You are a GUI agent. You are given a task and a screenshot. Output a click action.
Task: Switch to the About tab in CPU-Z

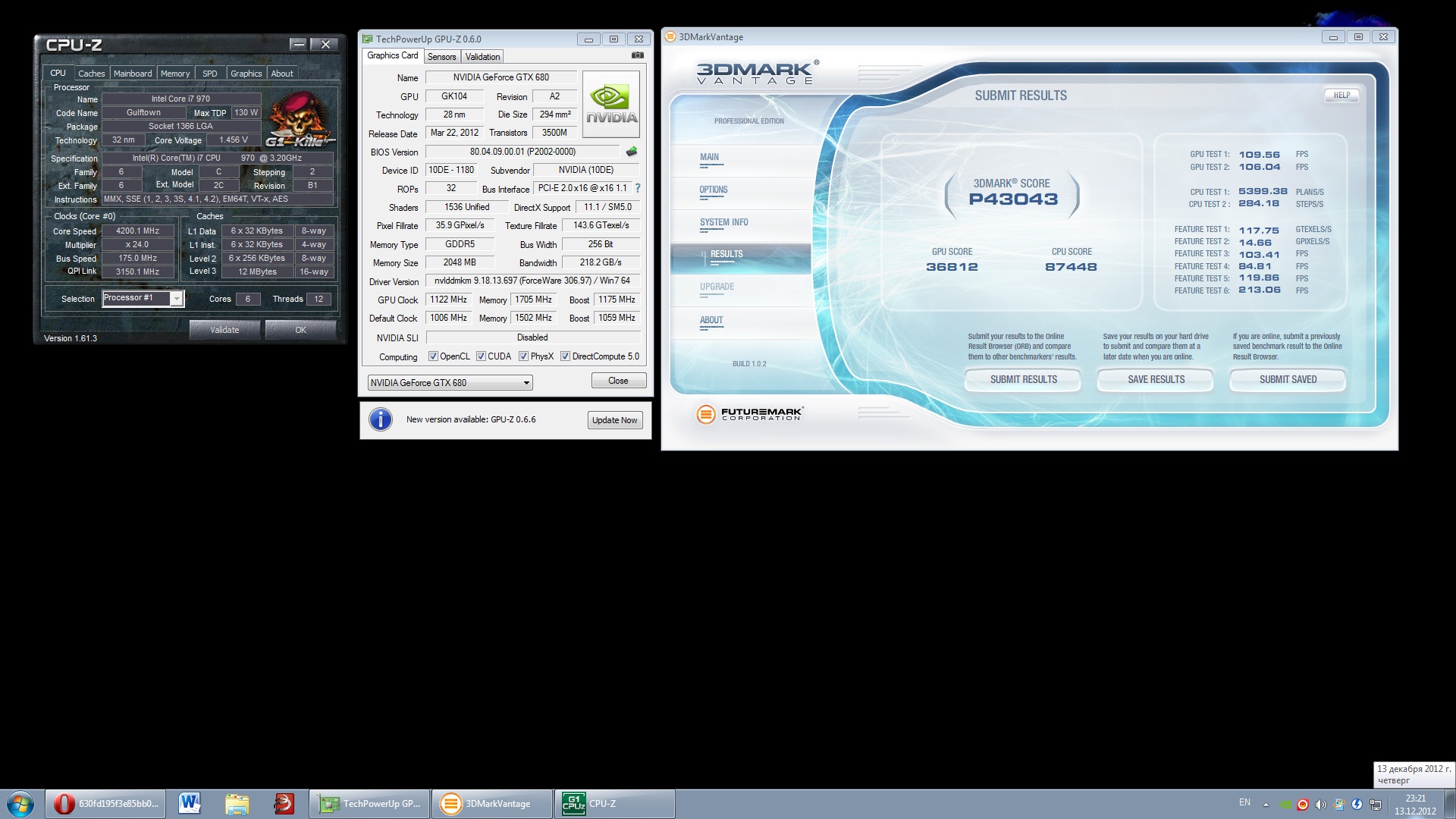[x=282, y=74]
